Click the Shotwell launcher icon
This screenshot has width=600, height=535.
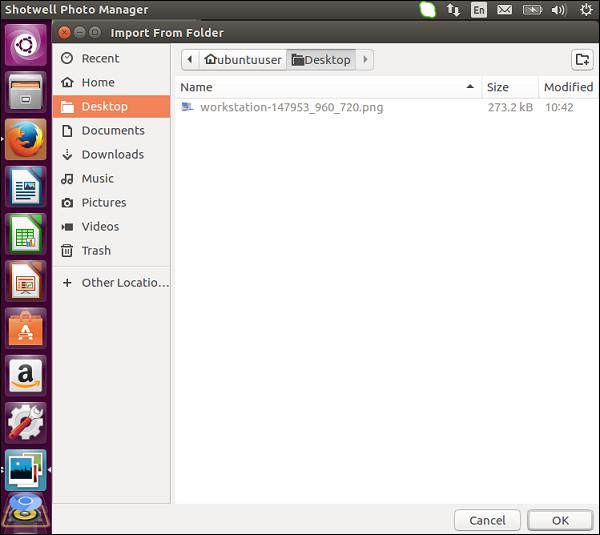tap(25, 470)
